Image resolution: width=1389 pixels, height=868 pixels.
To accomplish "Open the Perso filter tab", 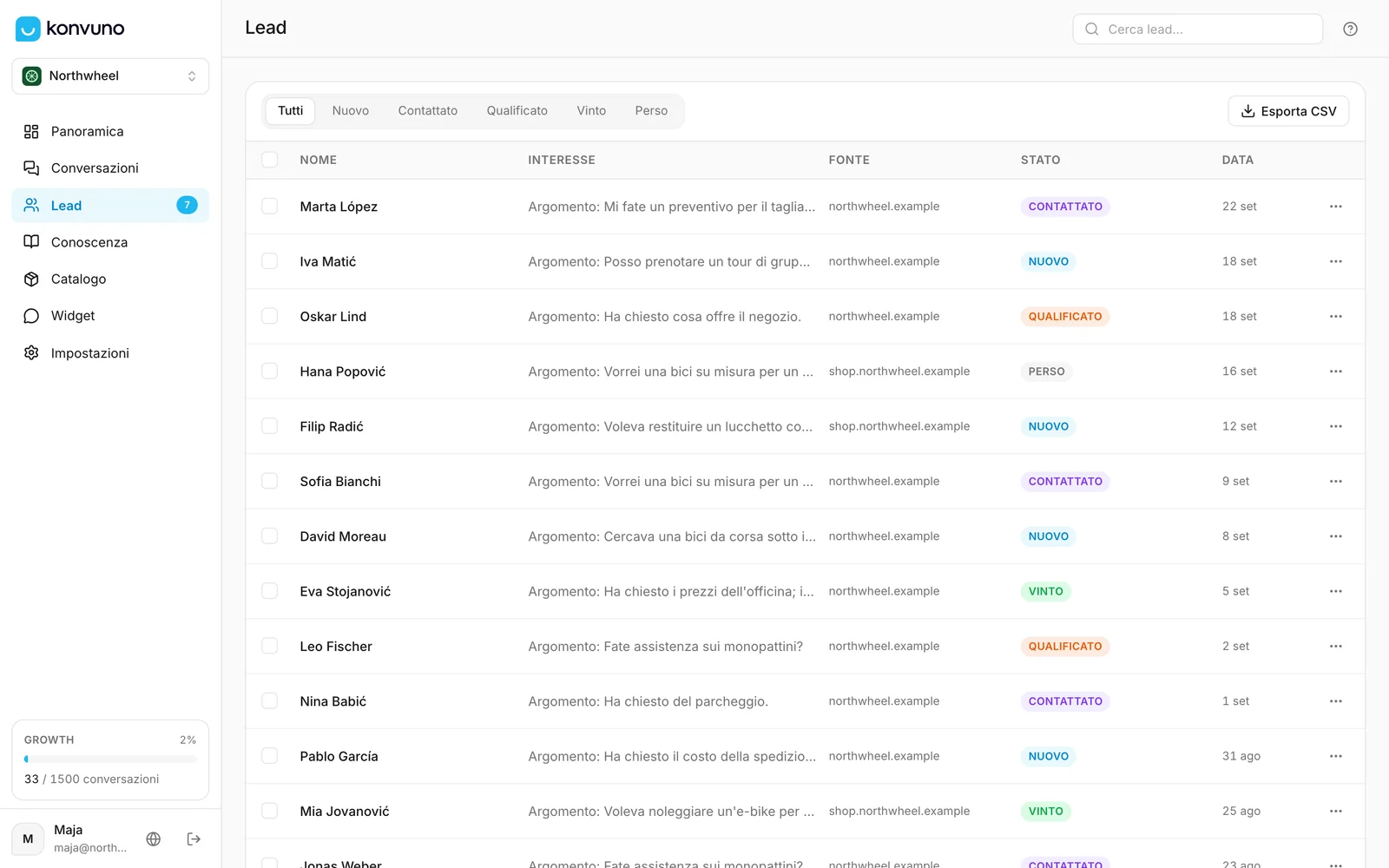I will [x=651, y=111].
